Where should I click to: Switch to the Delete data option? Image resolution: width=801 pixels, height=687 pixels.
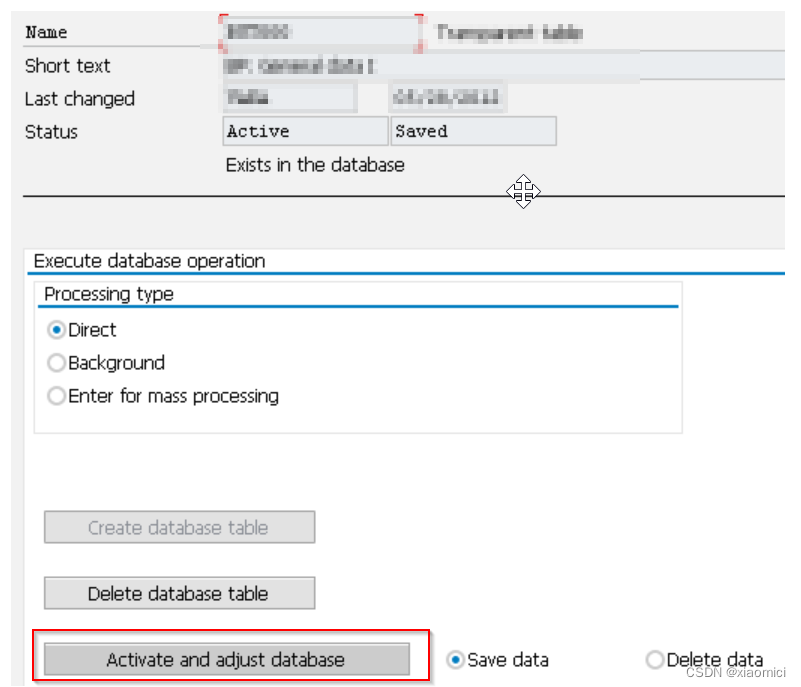[x=655, y=660]
